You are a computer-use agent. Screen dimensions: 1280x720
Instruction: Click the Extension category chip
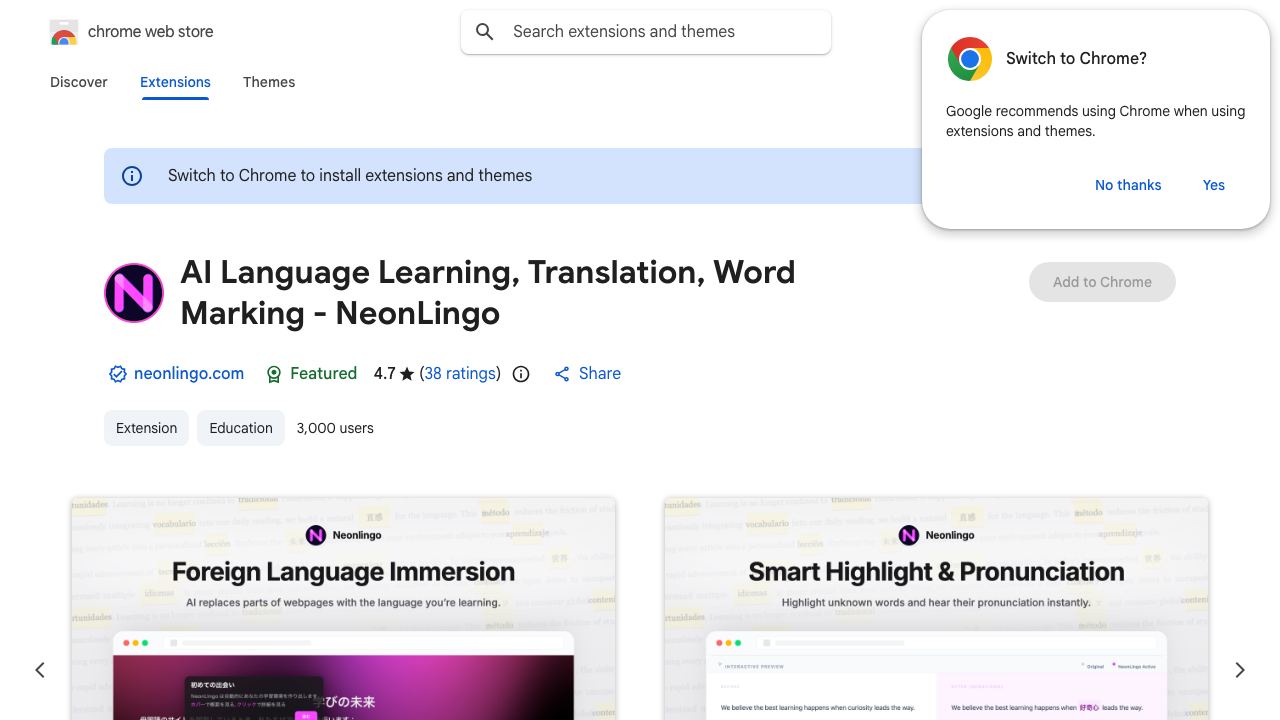146,428
